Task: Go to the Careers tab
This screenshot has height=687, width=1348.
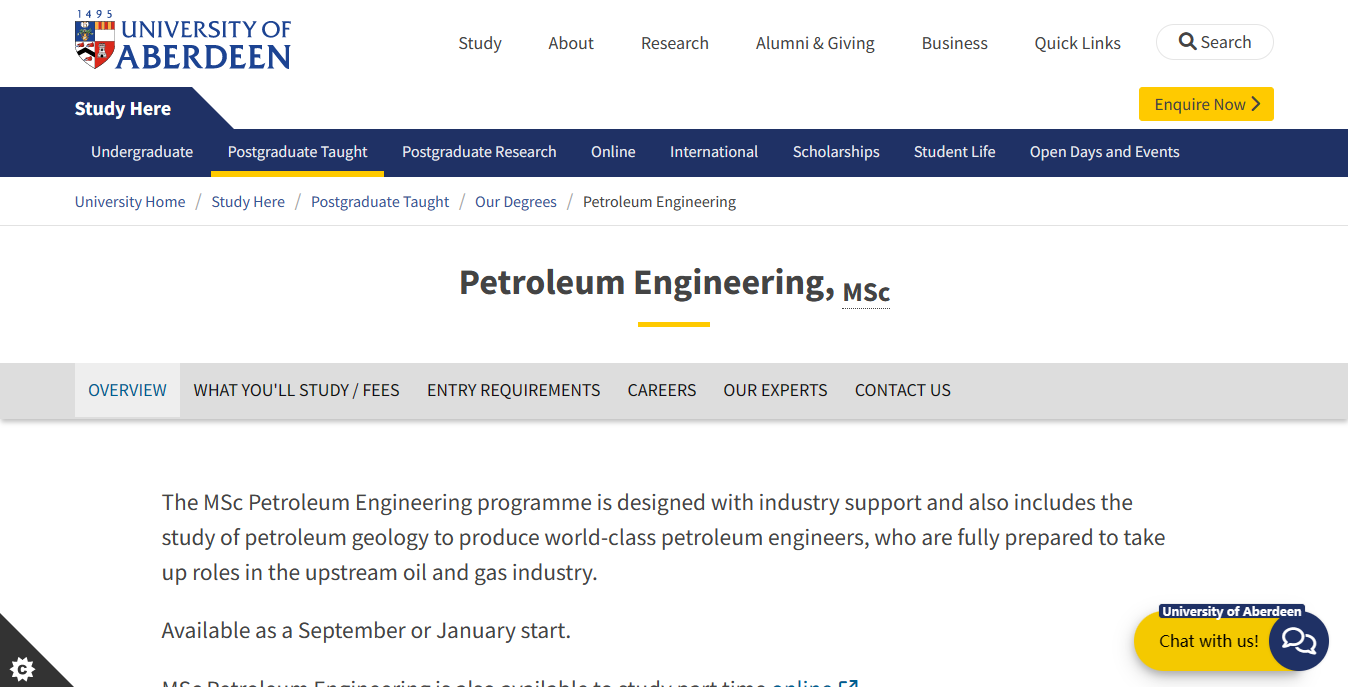Action: (x=661, y=390)
